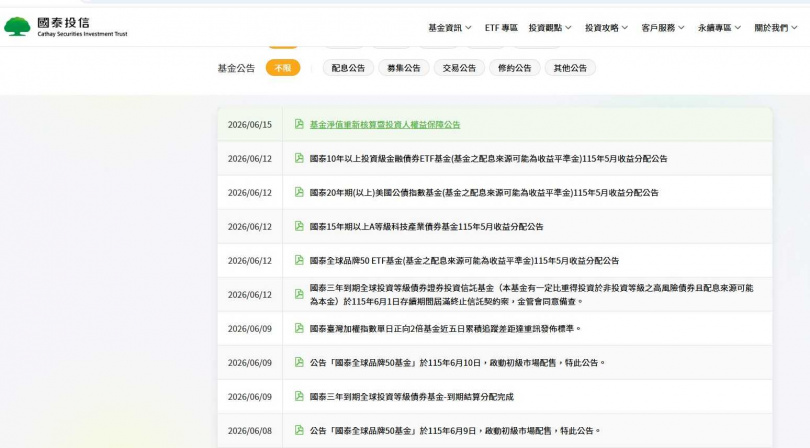Expand the 基金資訊 menu

449,28
